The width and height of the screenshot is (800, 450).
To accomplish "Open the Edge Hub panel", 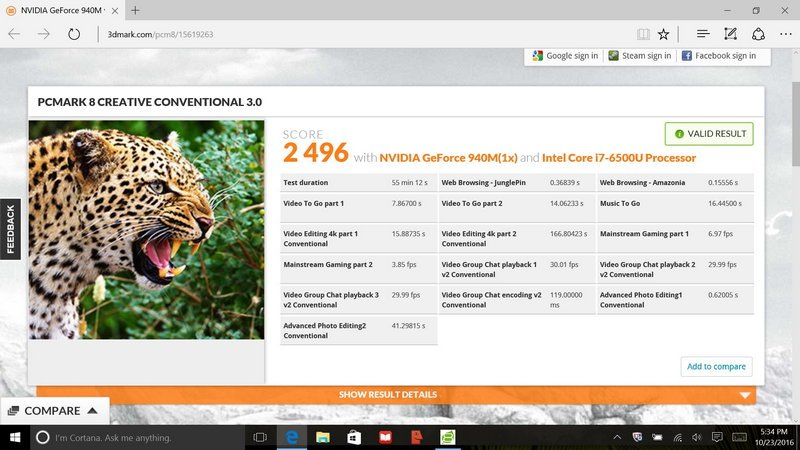I will point(704,33).
